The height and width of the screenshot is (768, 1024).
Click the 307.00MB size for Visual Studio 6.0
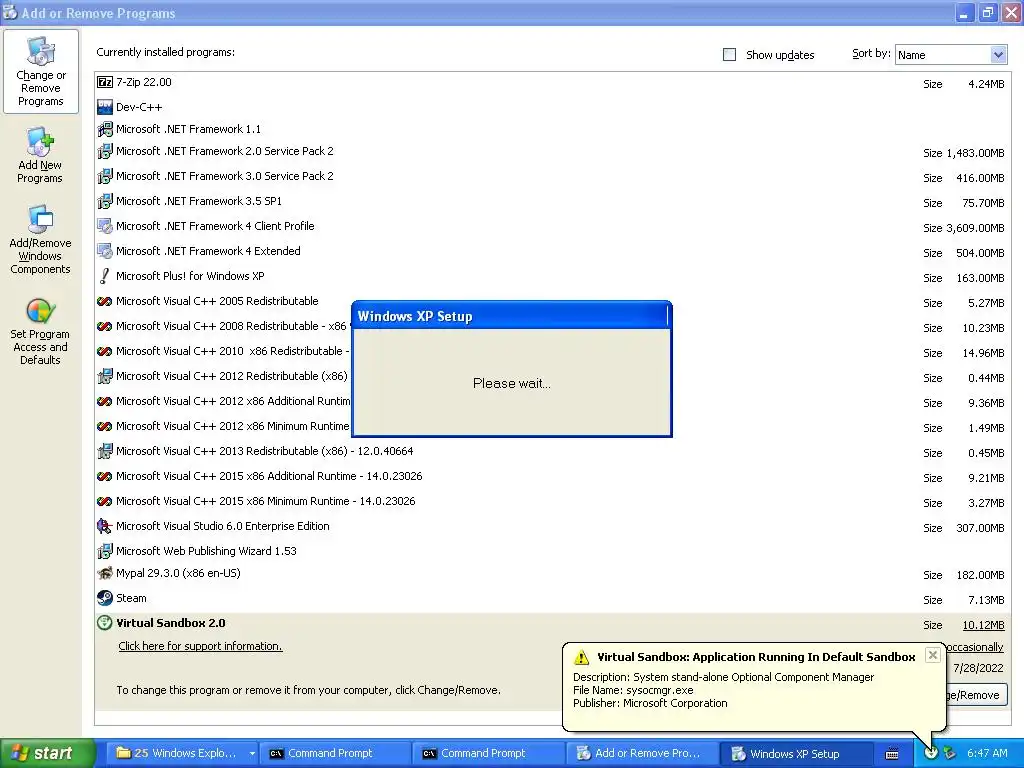[x=980, y=528]
